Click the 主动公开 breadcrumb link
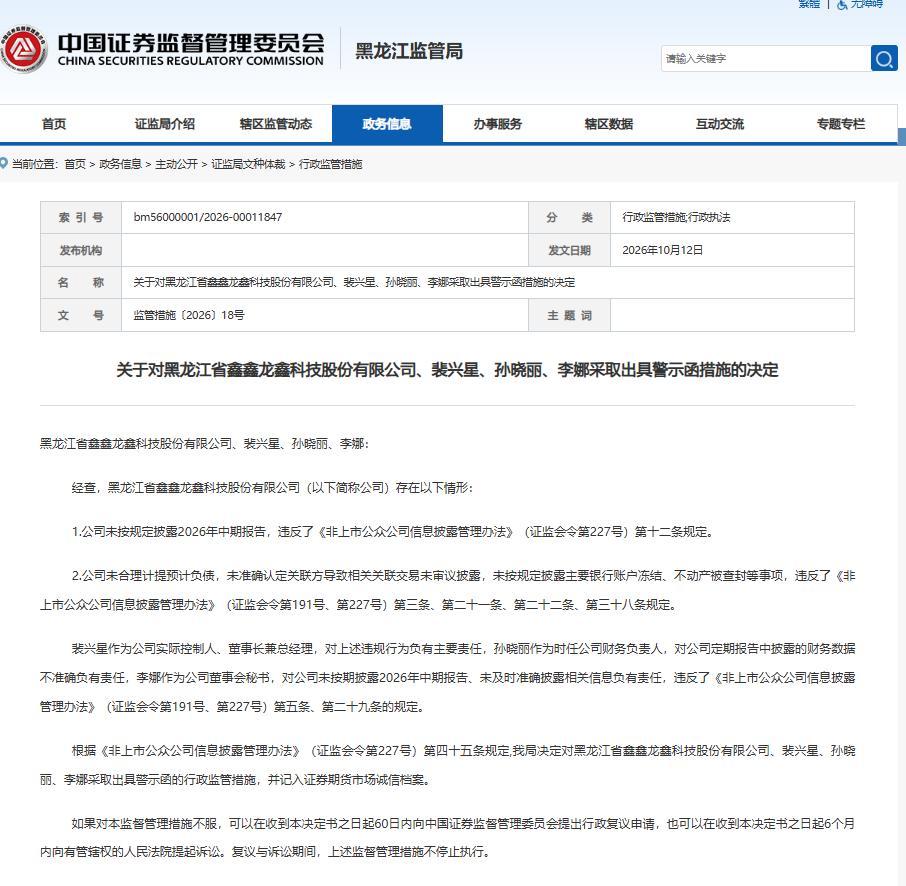The image size is (906, 886). coord(176,164)
